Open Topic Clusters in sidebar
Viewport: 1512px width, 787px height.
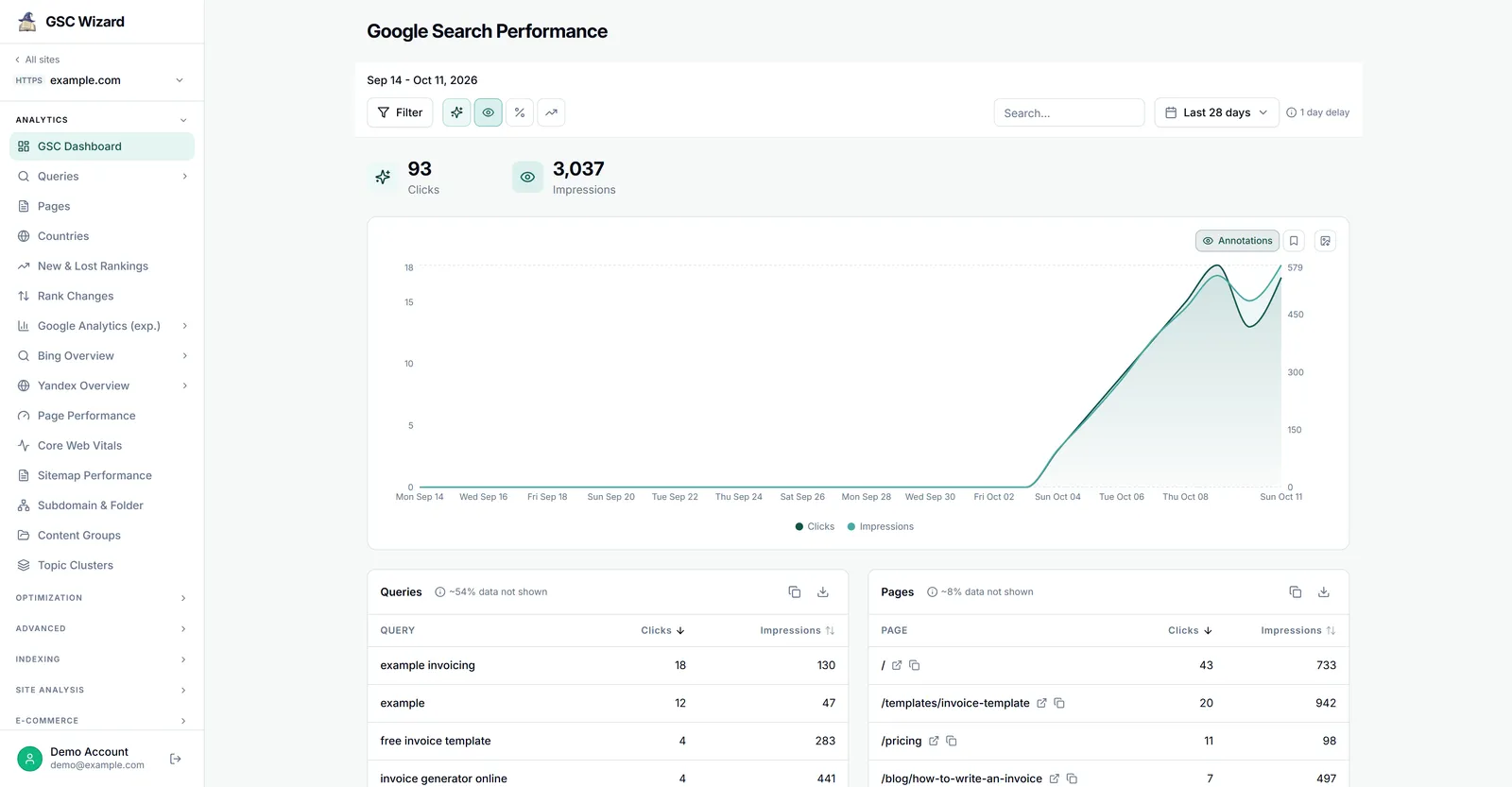102,565
